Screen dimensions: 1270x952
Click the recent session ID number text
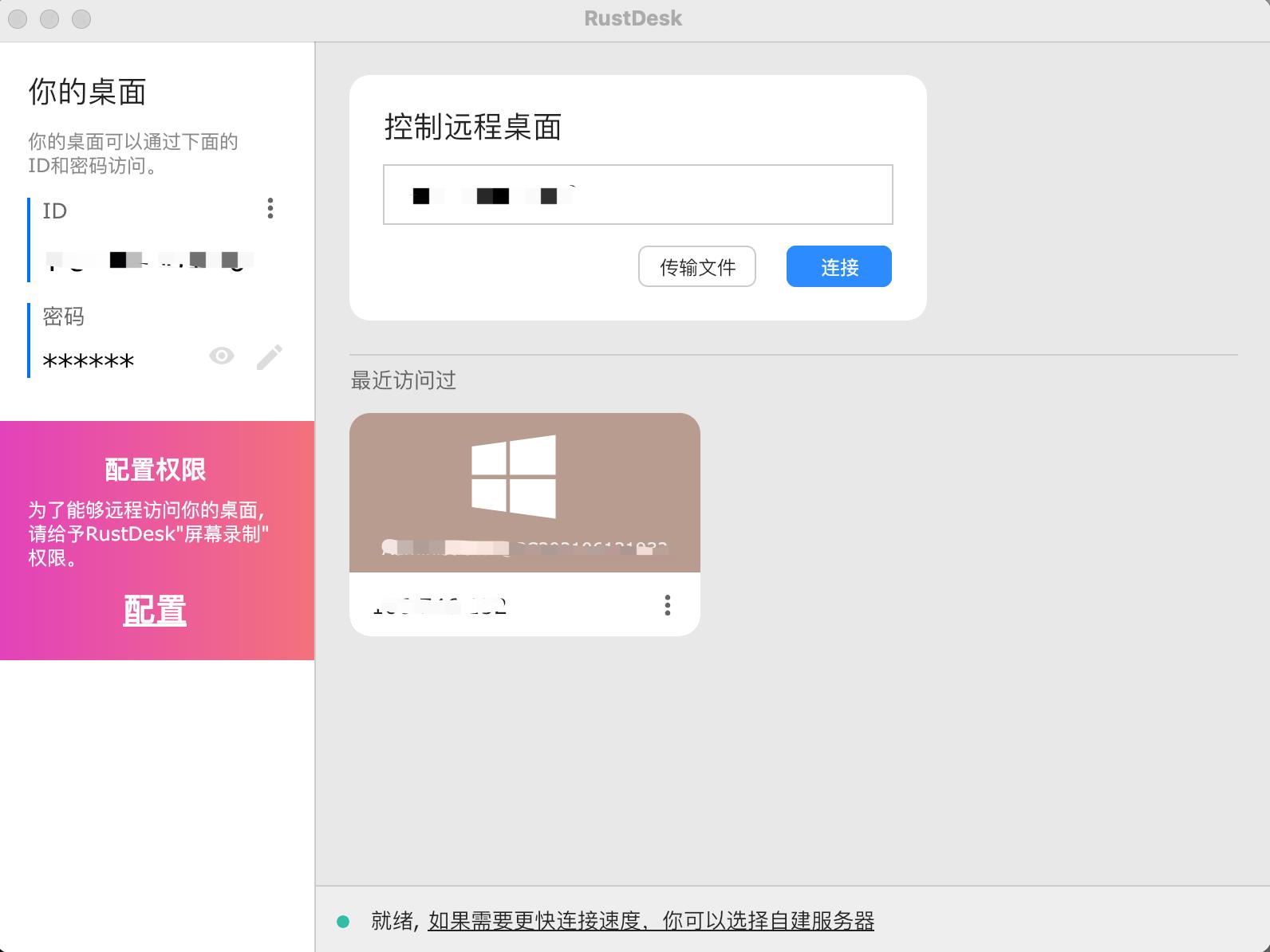point(440,607)
